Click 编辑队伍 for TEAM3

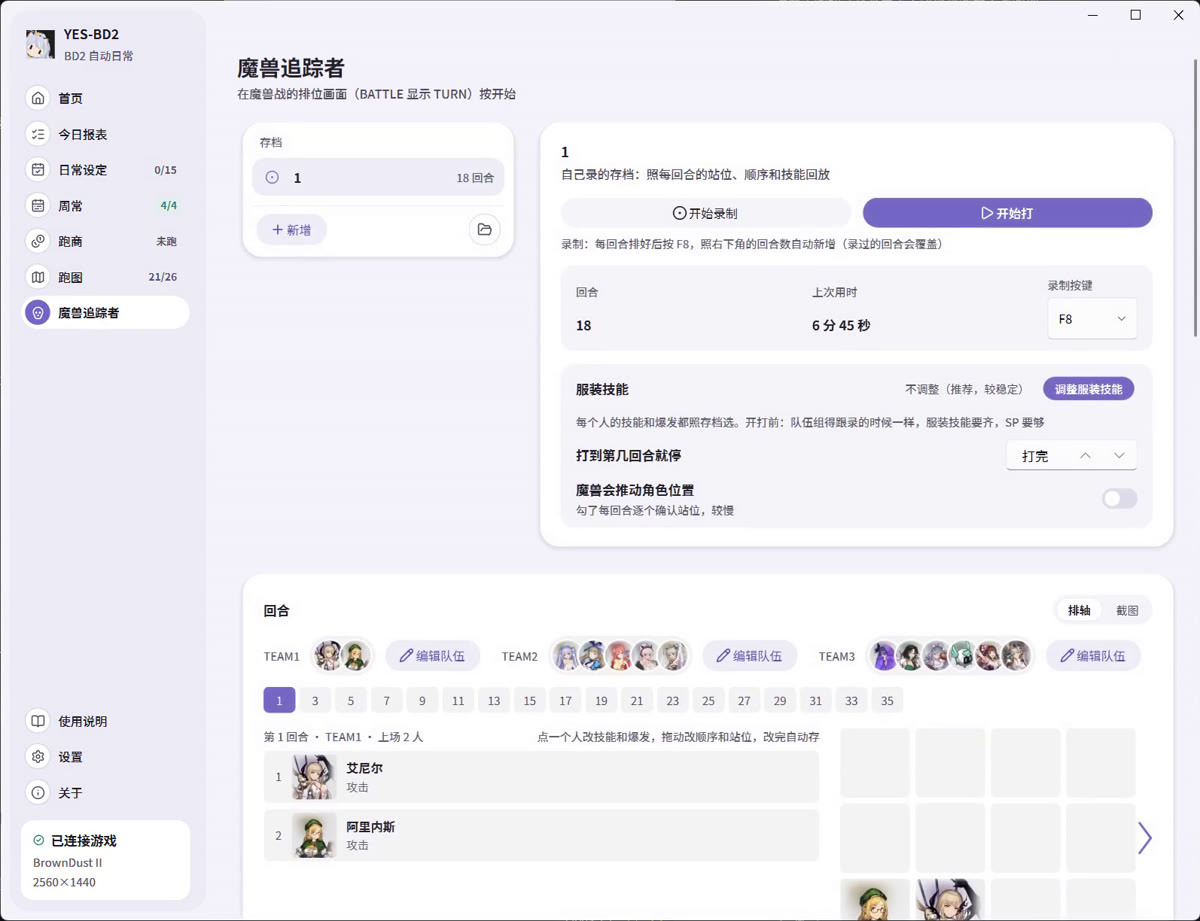click(x=1093, y=656)
